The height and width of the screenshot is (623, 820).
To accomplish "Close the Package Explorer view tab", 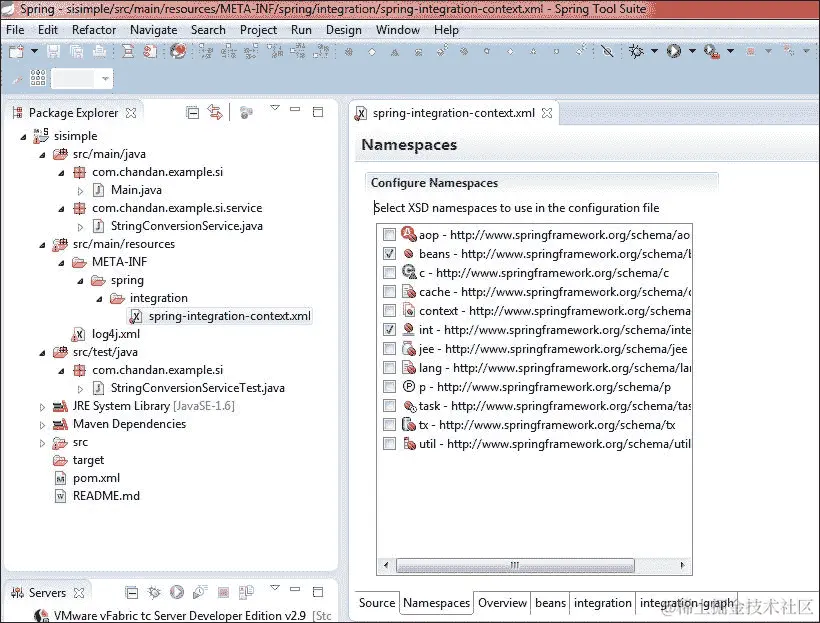I will click(131, 113).
